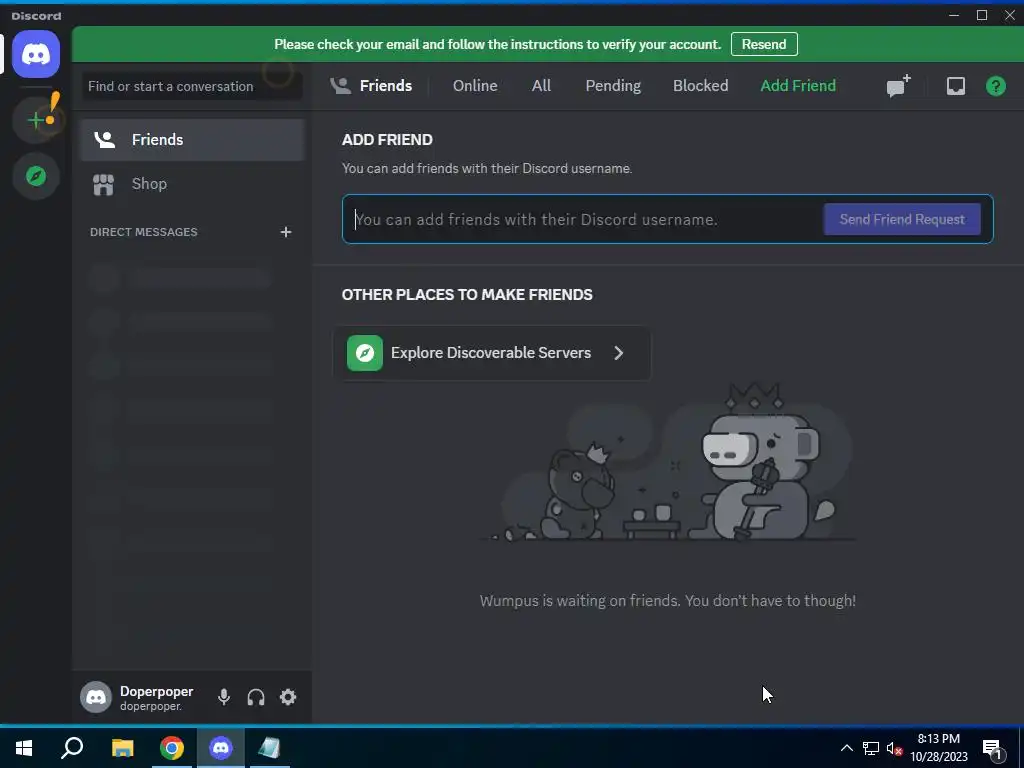Deafen using the headphones icon
The width and height of the screenshot is (1024, 768).
pyautogui.click(x=256, y=697)
